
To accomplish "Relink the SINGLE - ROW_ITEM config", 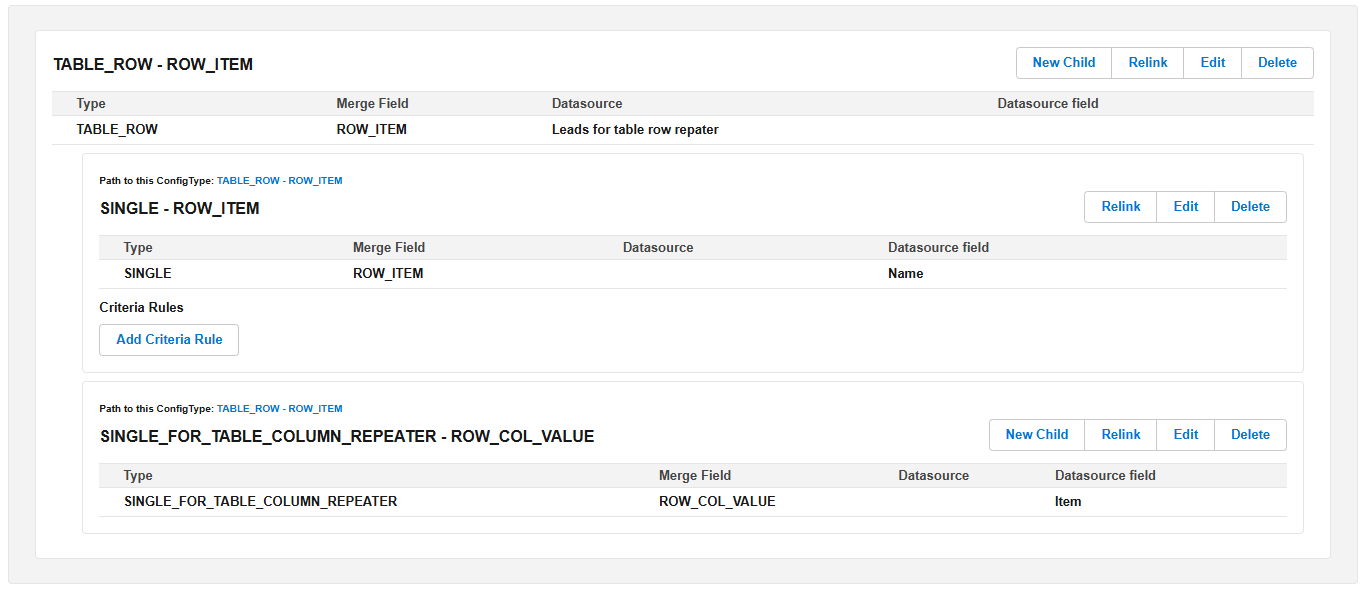I will (1120, 207).
